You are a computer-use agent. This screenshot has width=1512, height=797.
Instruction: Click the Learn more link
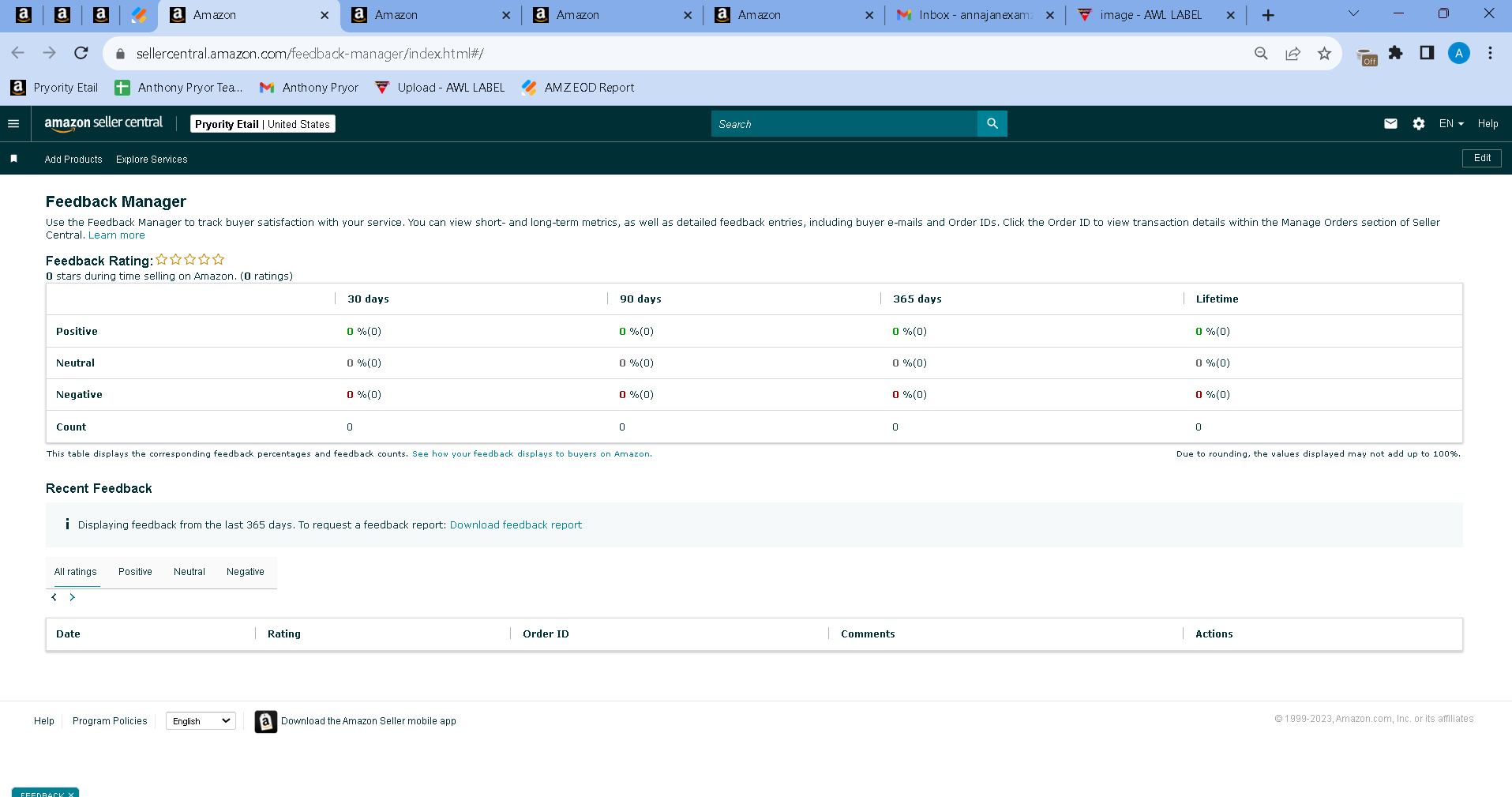click(117, 235)
